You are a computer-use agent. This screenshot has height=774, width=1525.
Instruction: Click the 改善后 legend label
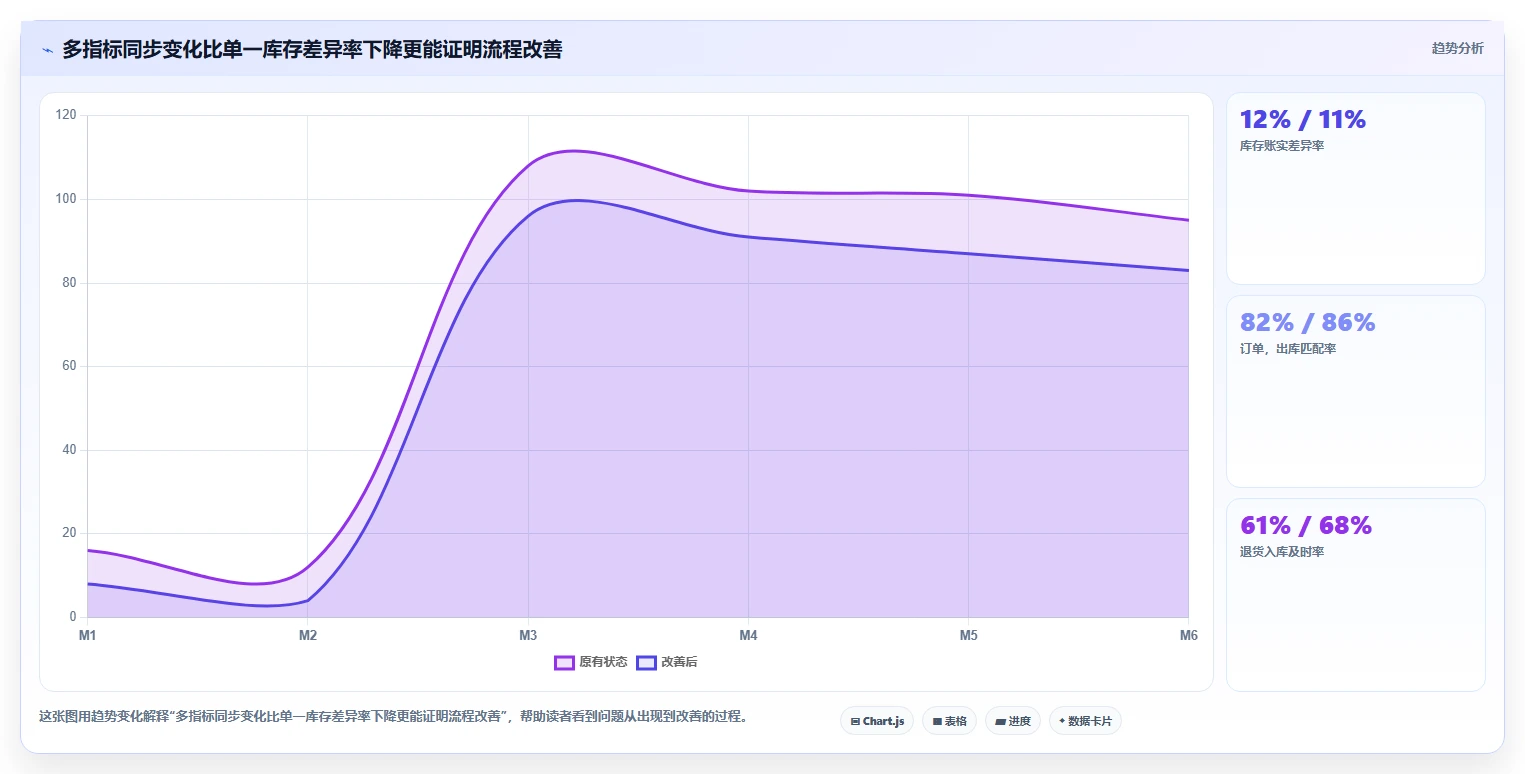tap(679, 662)
